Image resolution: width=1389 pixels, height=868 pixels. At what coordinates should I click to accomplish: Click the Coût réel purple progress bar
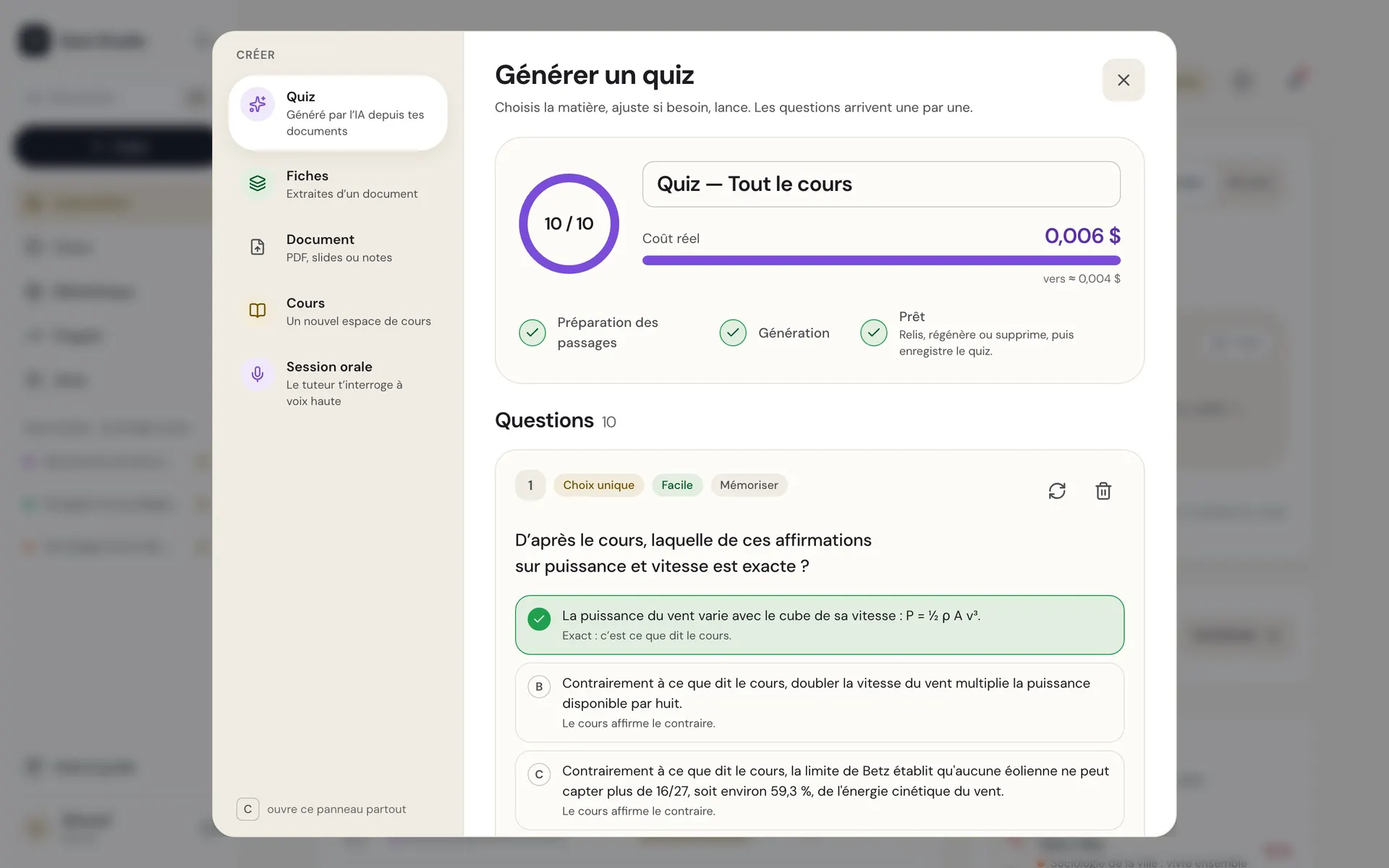881,260
